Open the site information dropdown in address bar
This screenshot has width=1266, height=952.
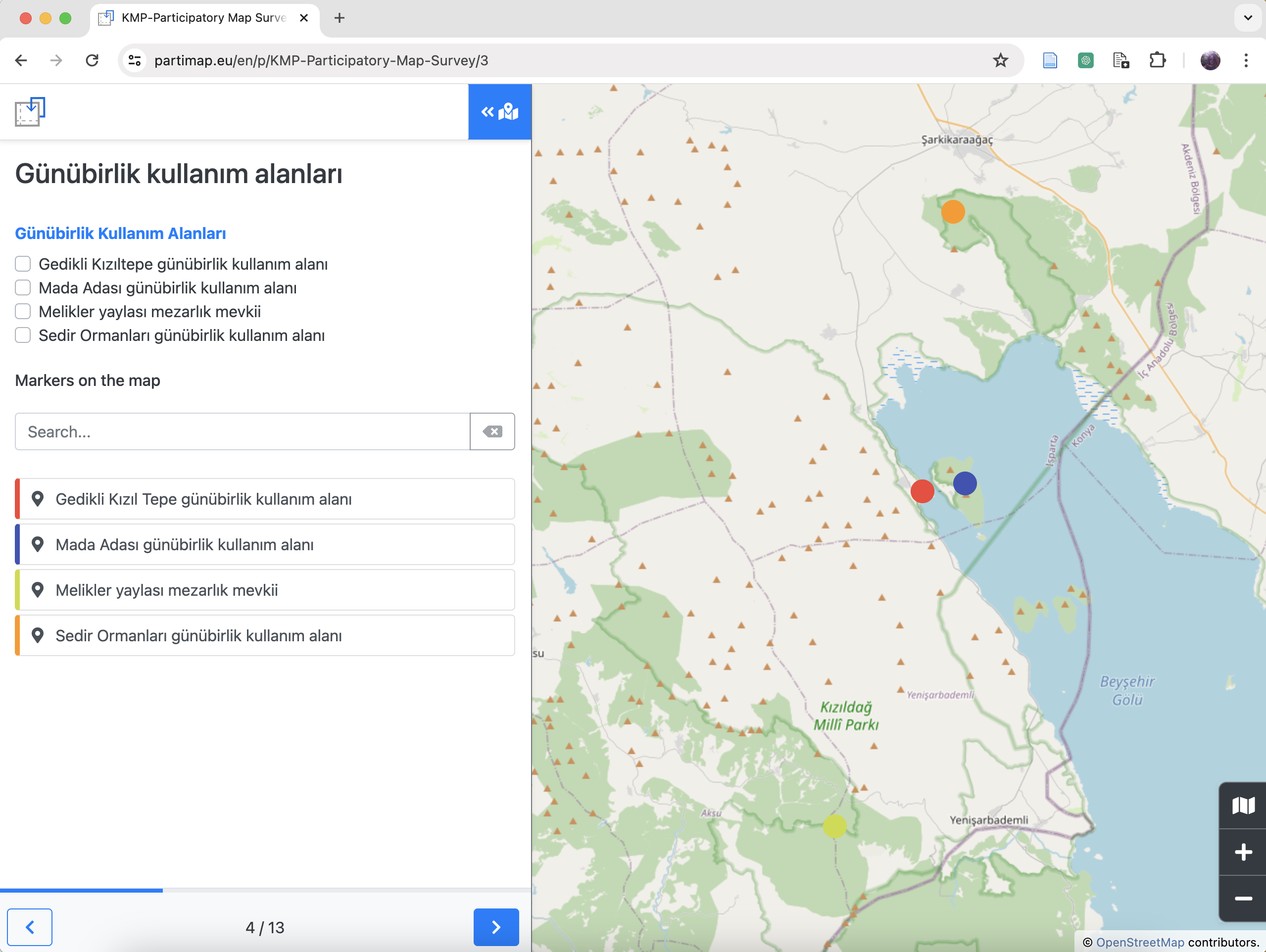(135, 60)
